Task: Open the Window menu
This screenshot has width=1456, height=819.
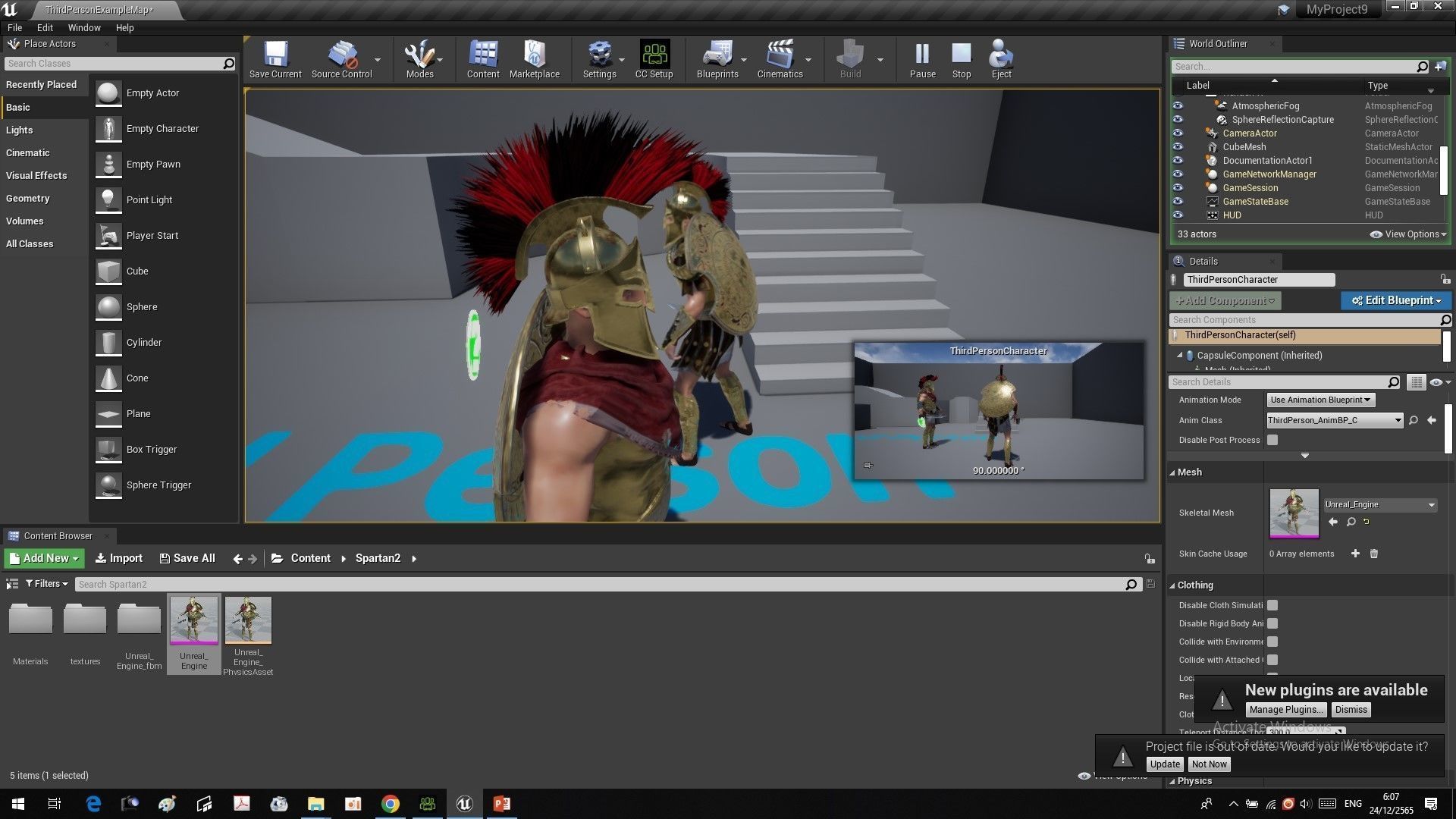Action: (x=84, y=27)
